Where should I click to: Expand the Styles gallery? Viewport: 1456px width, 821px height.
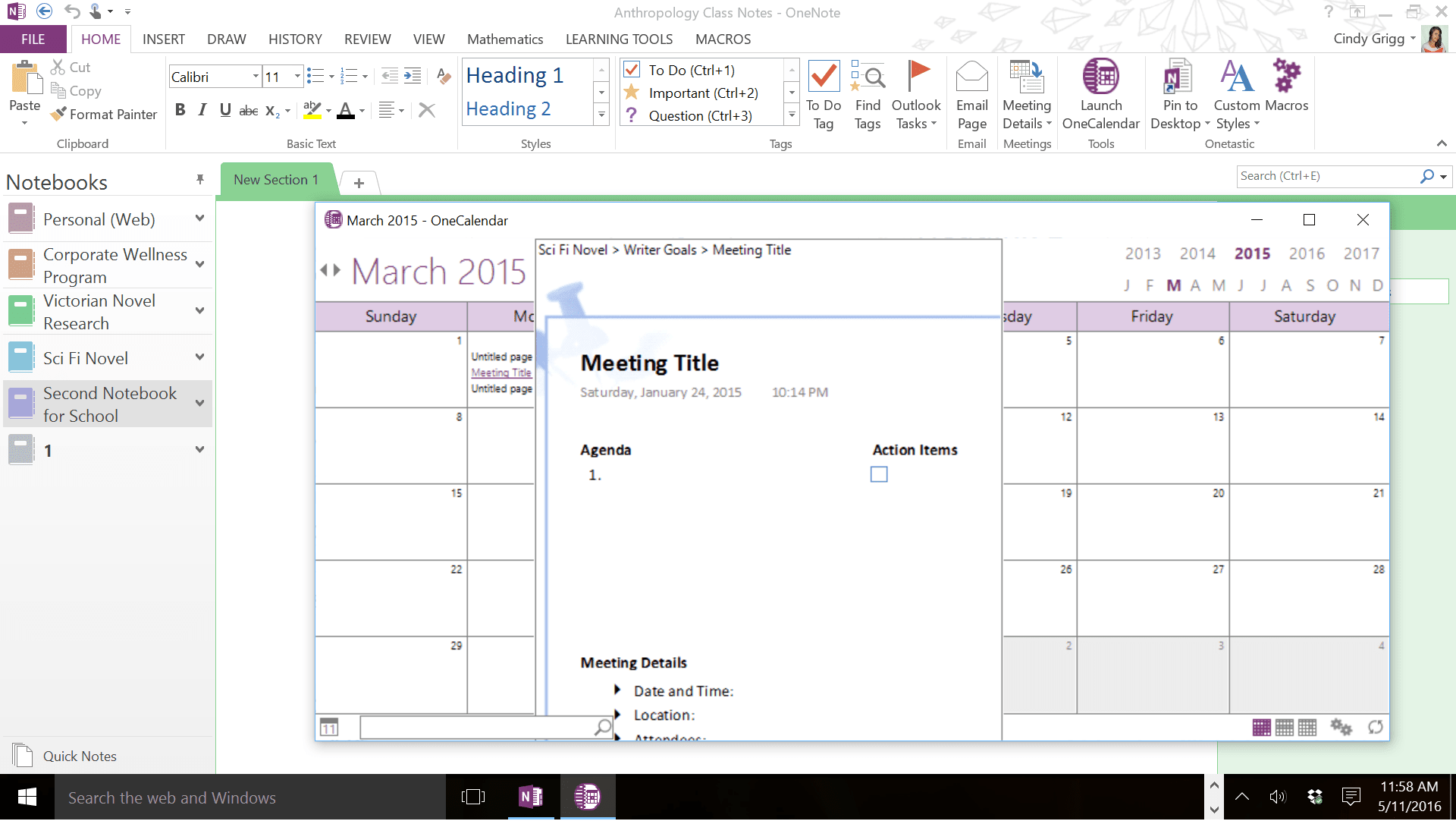(601, 115)
